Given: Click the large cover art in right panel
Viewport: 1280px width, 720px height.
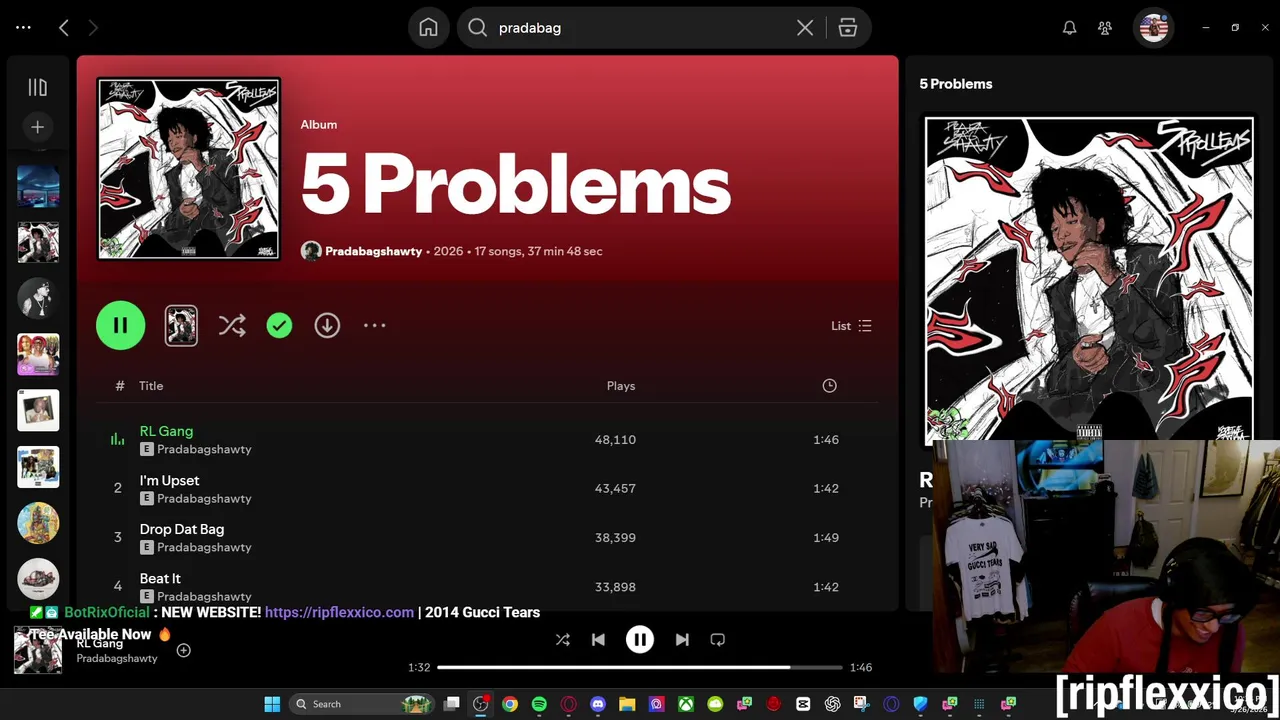Looking at the screenshot, I should pos(1089,279).
